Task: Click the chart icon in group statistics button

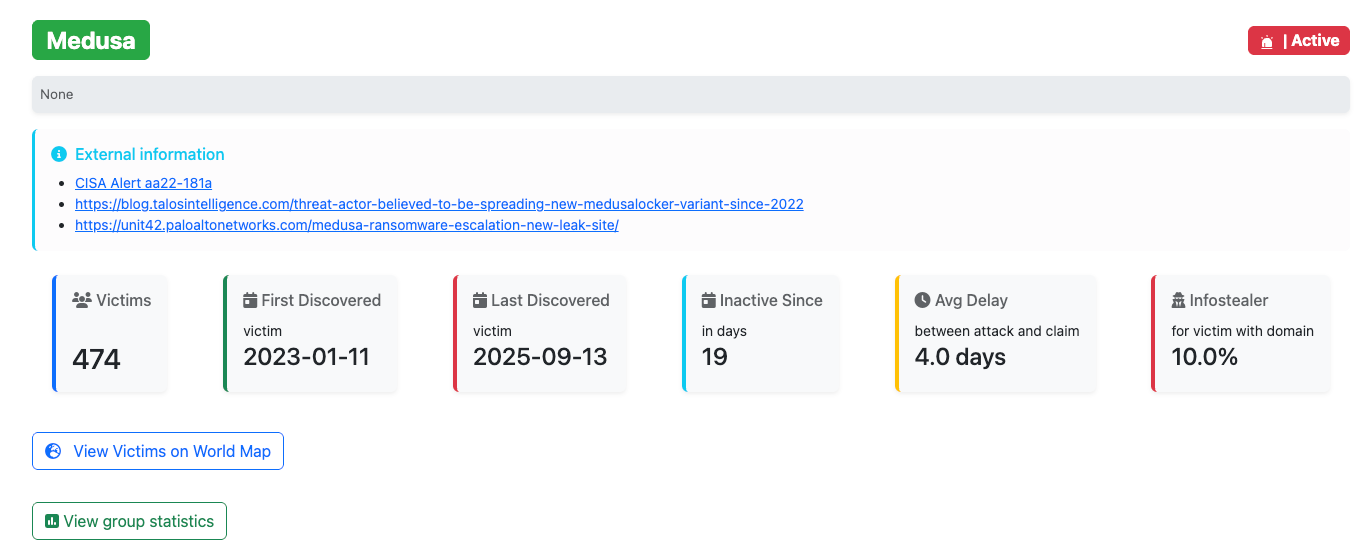Action: point(52,521)
